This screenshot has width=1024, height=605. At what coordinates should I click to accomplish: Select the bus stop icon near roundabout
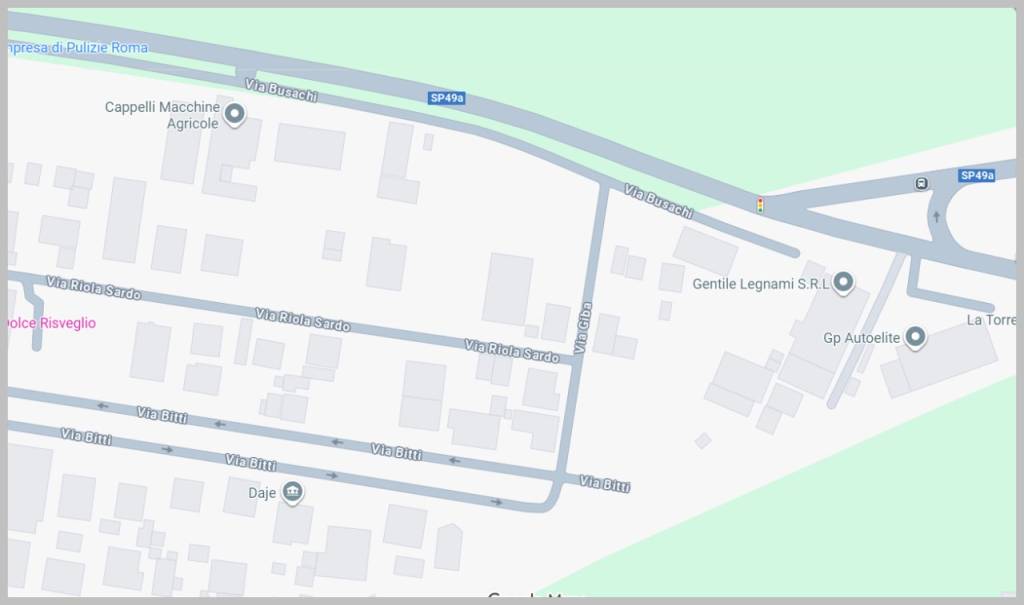coord(921,184)
